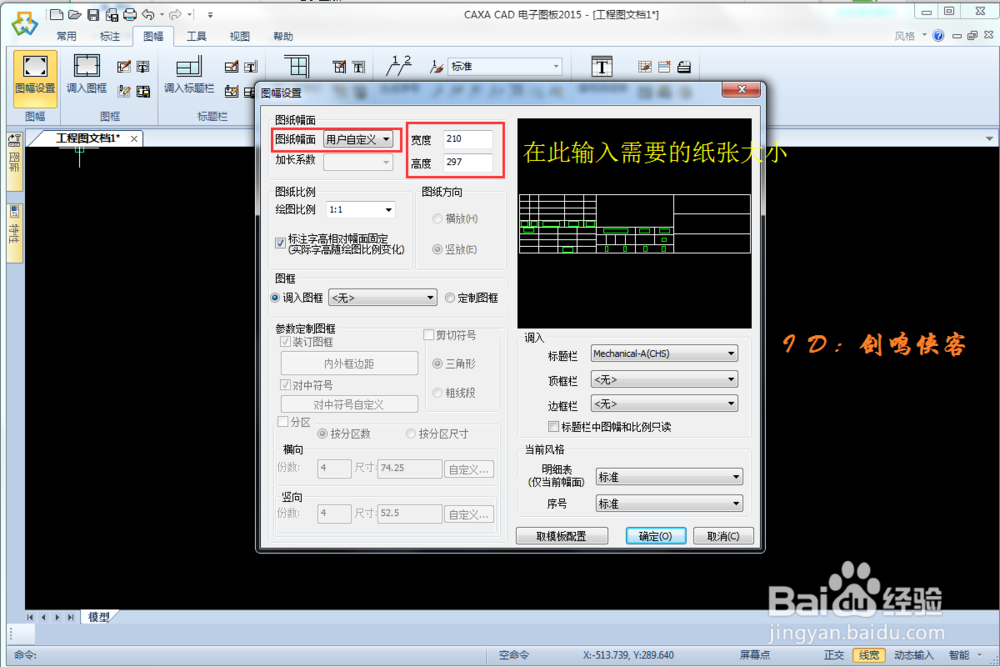Open the 顶框栏 dropdown

click(664, 379)
